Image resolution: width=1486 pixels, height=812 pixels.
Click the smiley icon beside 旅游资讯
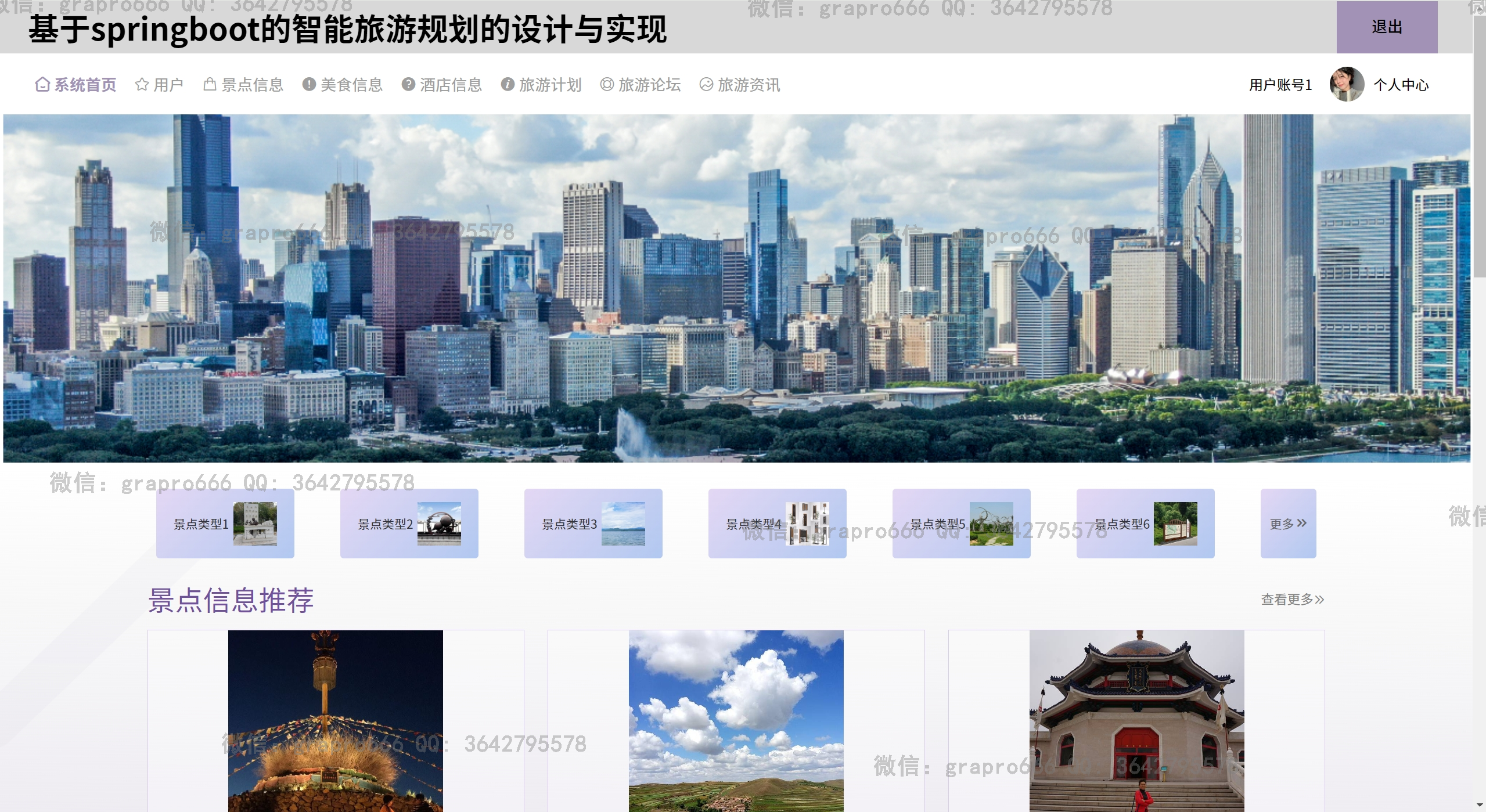[706, 85]
